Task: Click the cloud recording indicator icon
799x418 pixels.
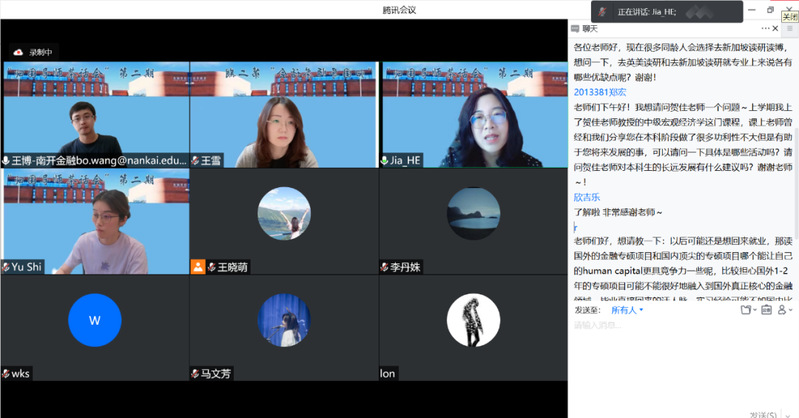Action: point(18,52)
